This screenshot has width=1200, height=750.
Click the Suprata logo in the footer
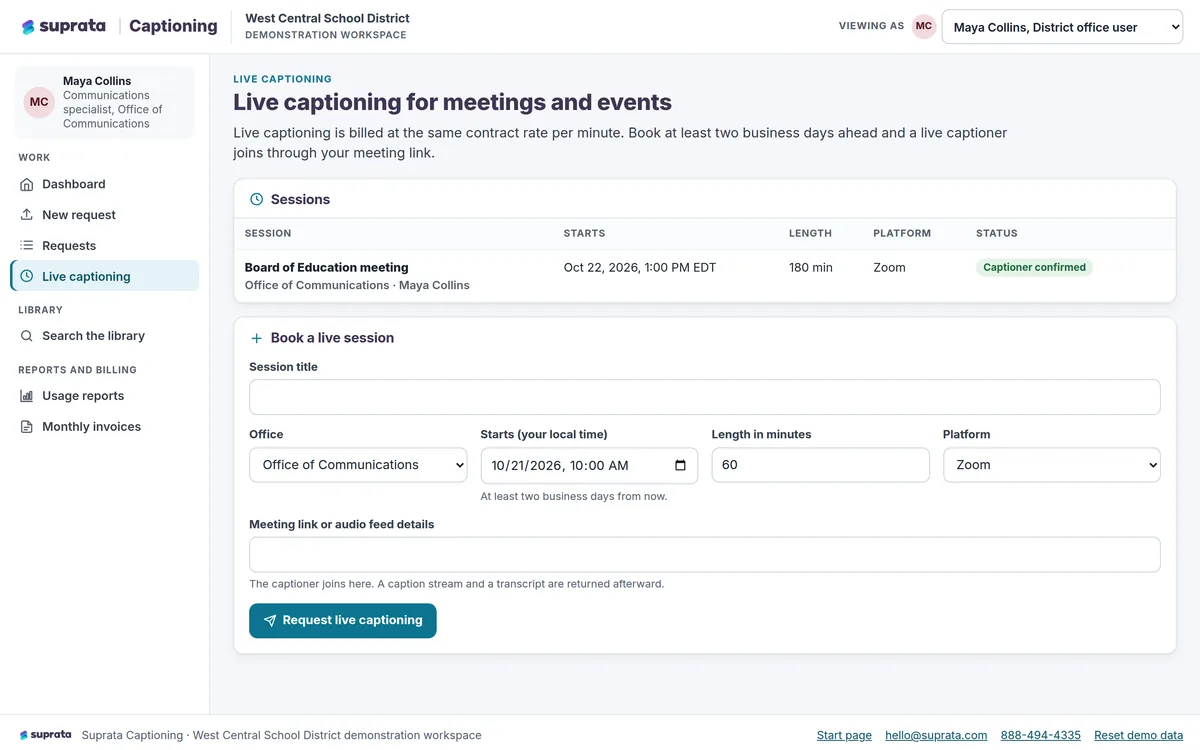coord(46,735)
